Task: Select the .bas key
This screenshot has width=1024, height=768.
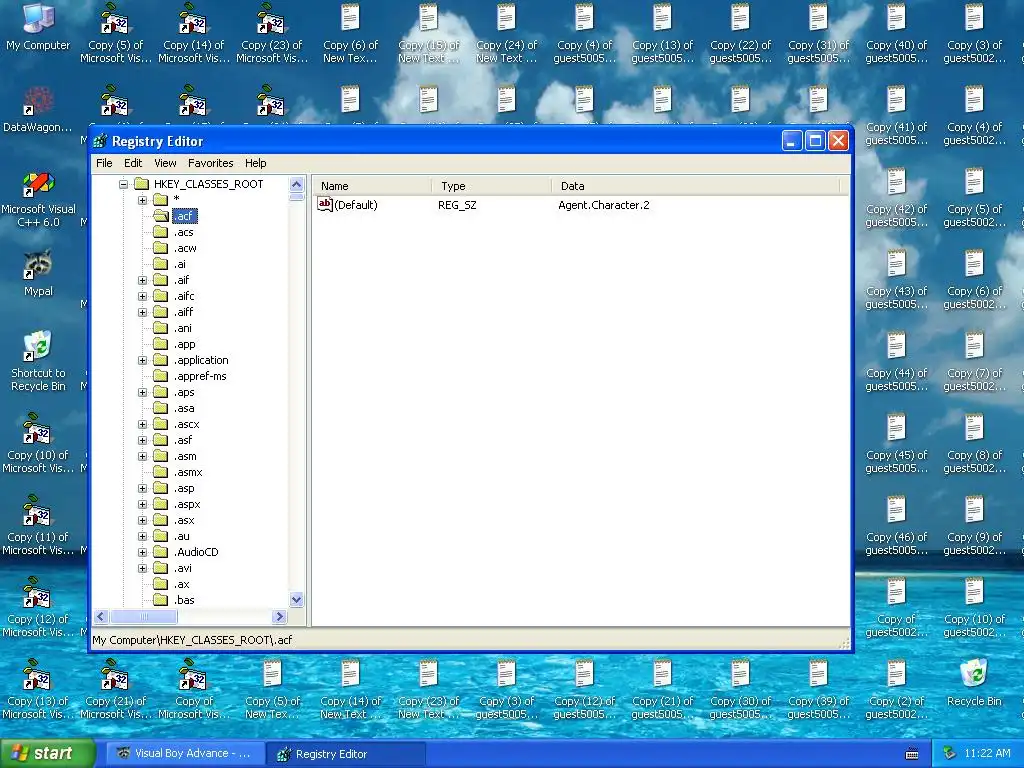Action: pos(184,600)
